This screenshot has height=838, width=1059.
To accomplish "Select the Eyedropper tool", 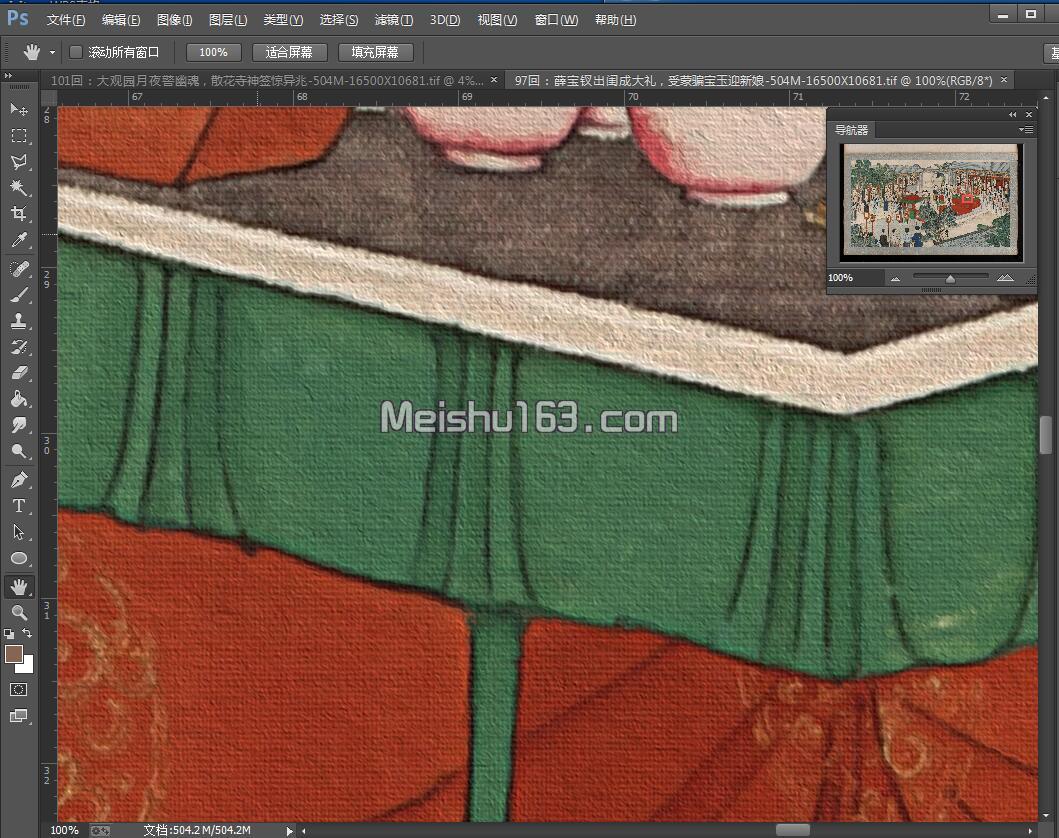I will (19, 240).
